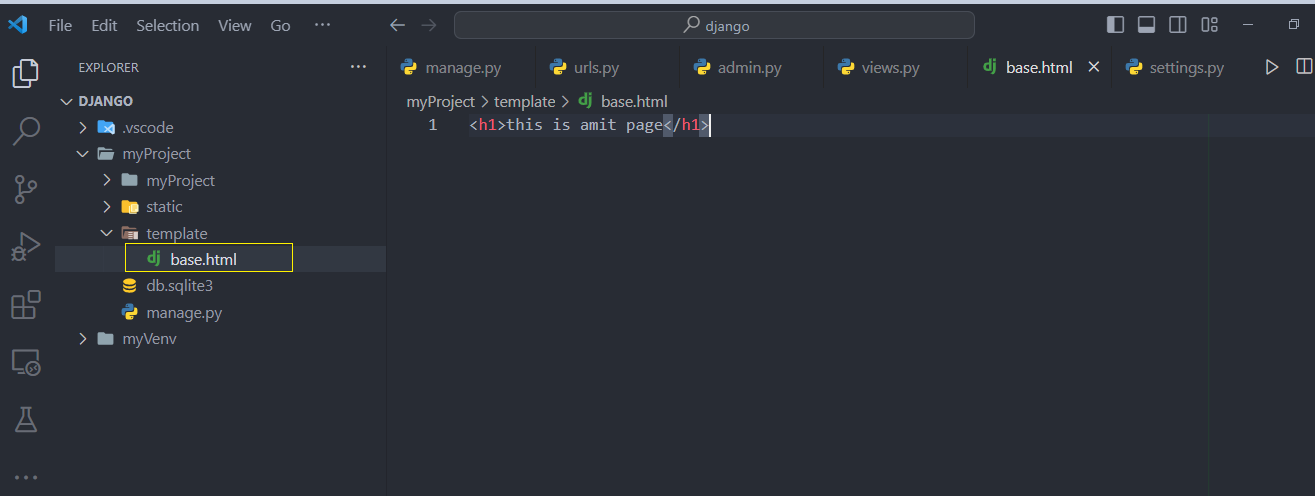Click the template breadcrumb link
The image size is (1315, 496).
point(524,101)
